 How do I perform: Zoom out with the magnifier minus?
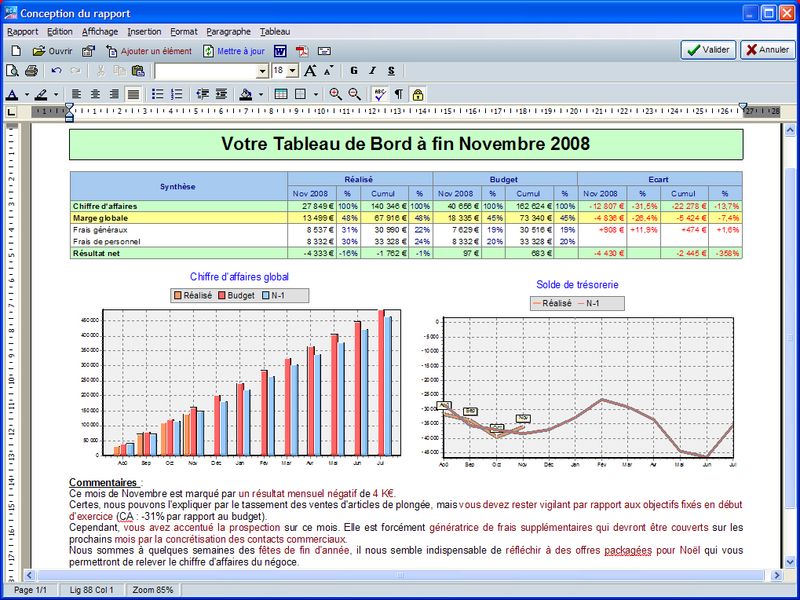(354, 94)
